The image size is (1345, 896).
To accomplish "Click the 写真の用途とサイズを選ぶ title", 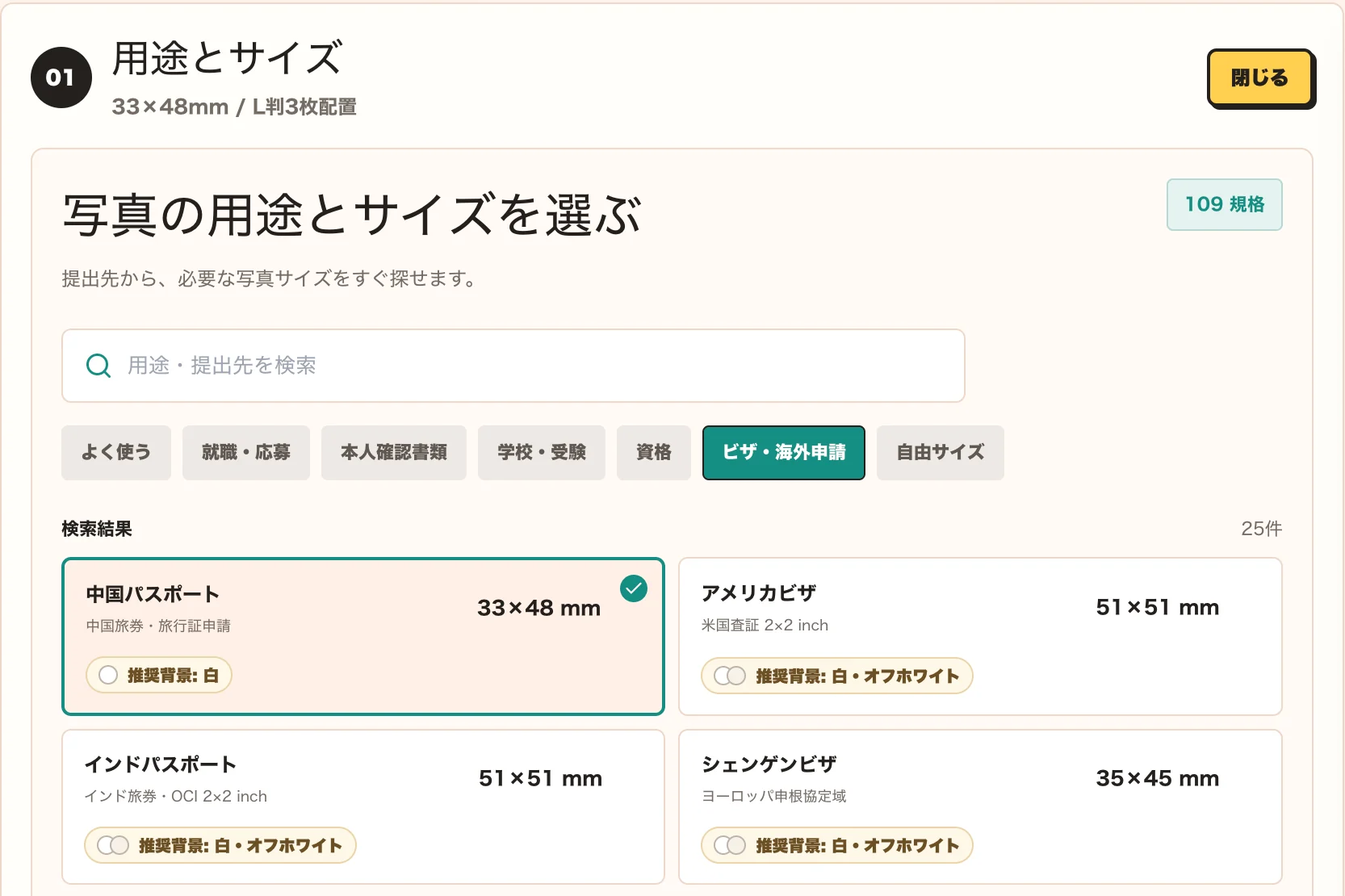I will [x=352, y=216].
